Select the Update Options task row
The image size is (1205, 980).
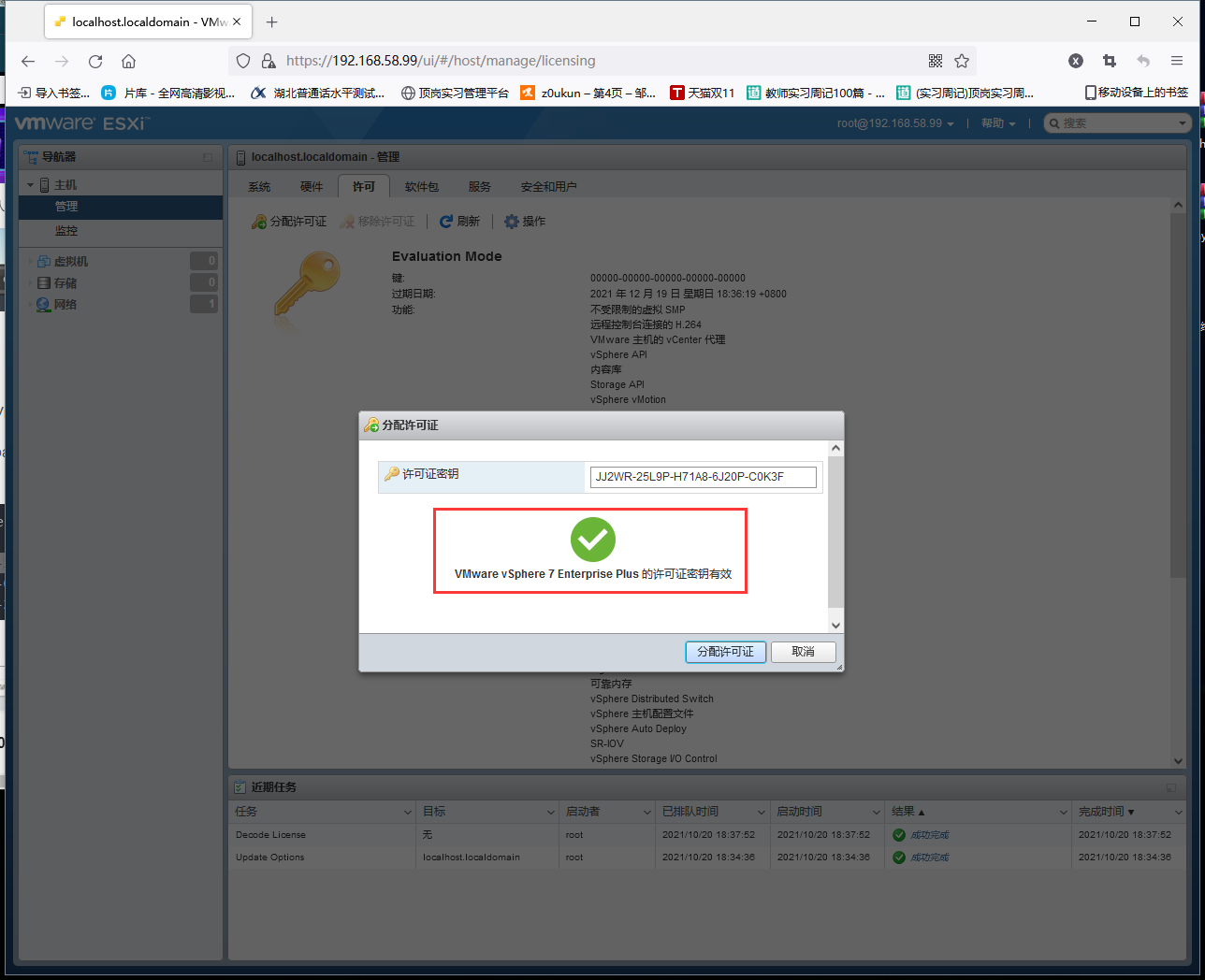coord(707,857)
